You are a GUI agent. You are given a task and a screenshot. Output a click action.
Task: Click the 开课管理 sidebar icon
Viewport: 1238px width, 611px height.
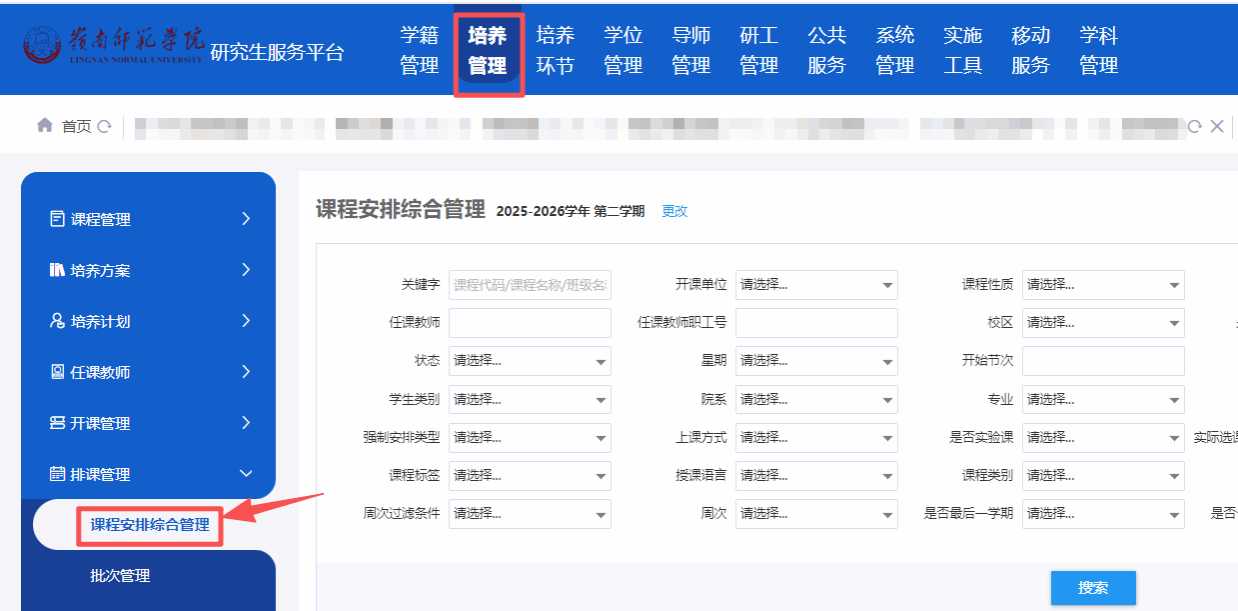57,423
